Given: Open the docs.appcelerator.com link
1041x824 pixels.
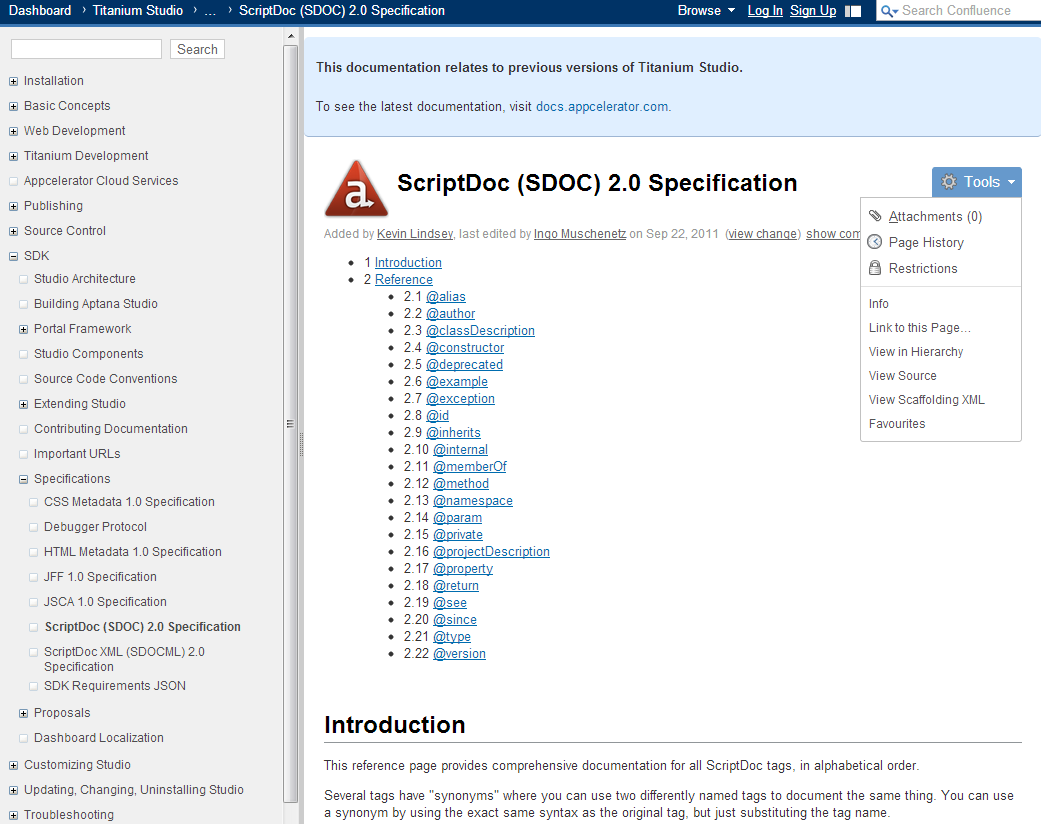Looking at the screenshot, I should click(601, 106).
